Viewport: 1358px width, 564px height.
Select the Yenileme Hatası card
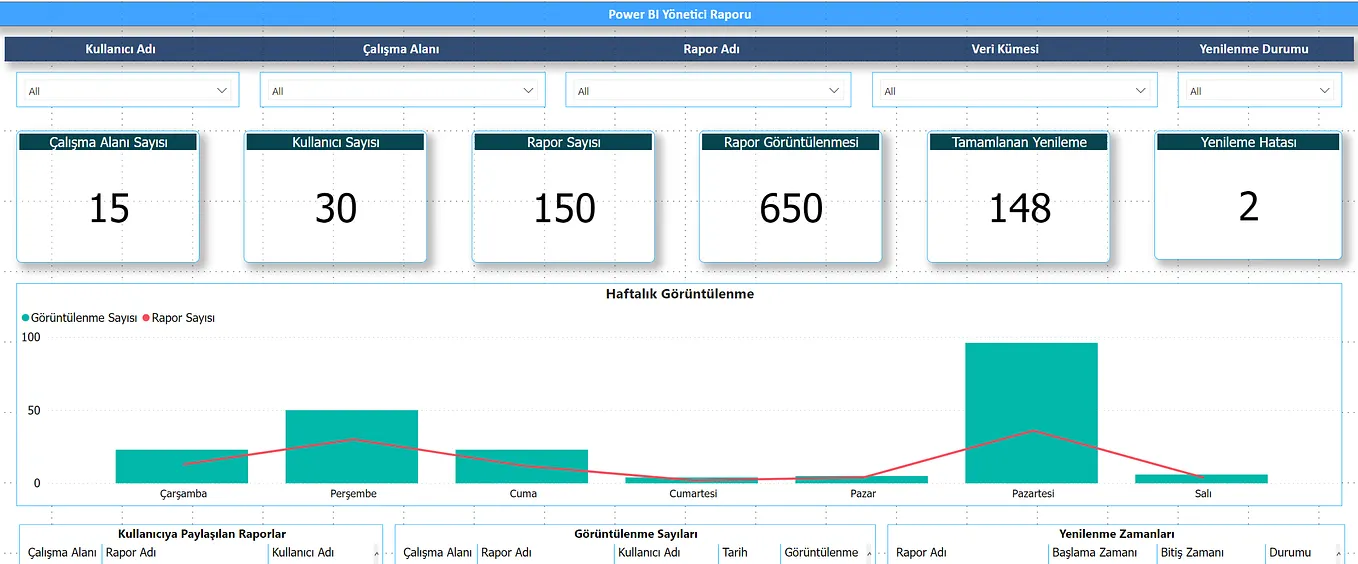pos(1248,195)
